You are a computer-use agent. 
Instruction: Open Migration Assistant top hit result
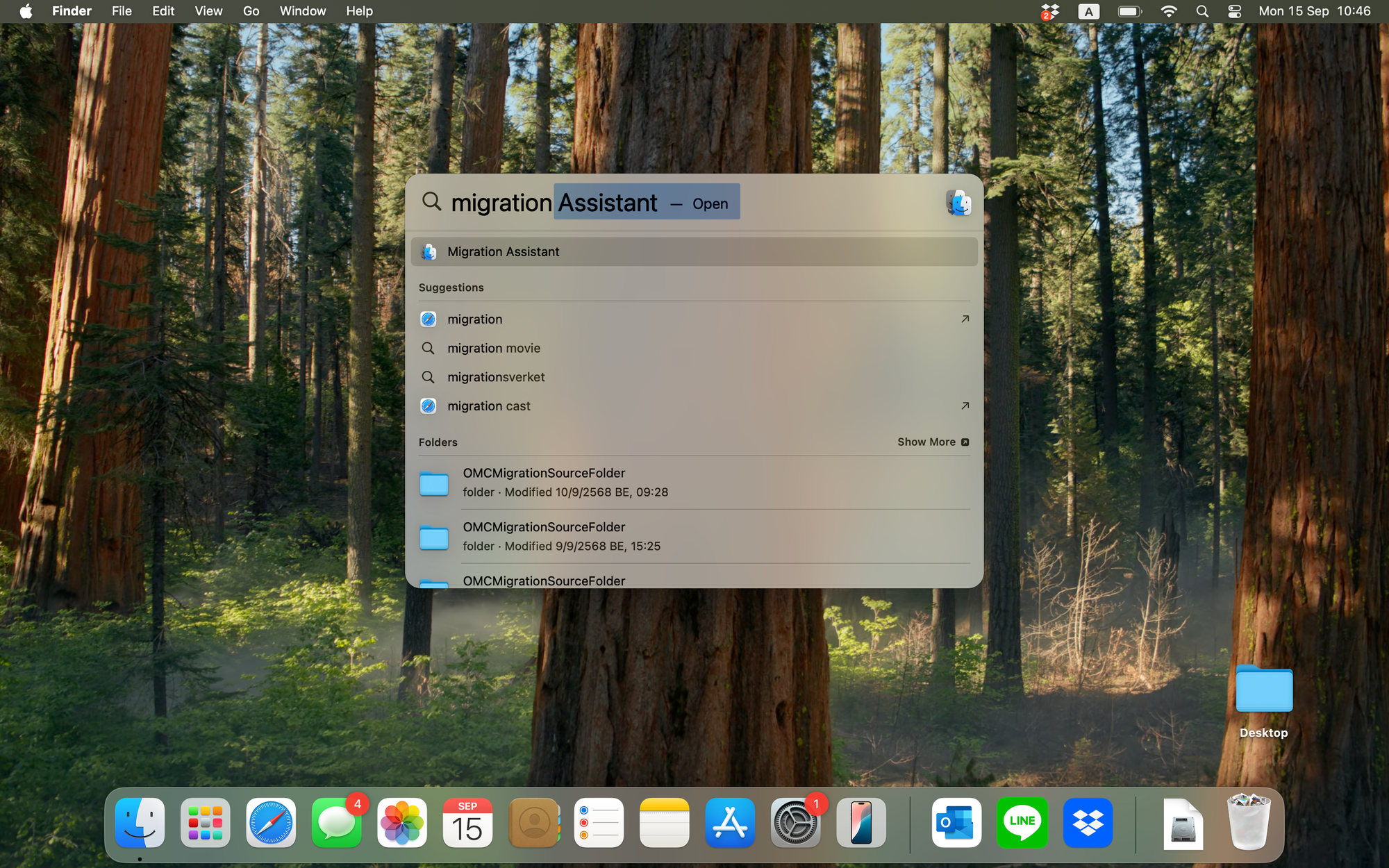[694, 251]
